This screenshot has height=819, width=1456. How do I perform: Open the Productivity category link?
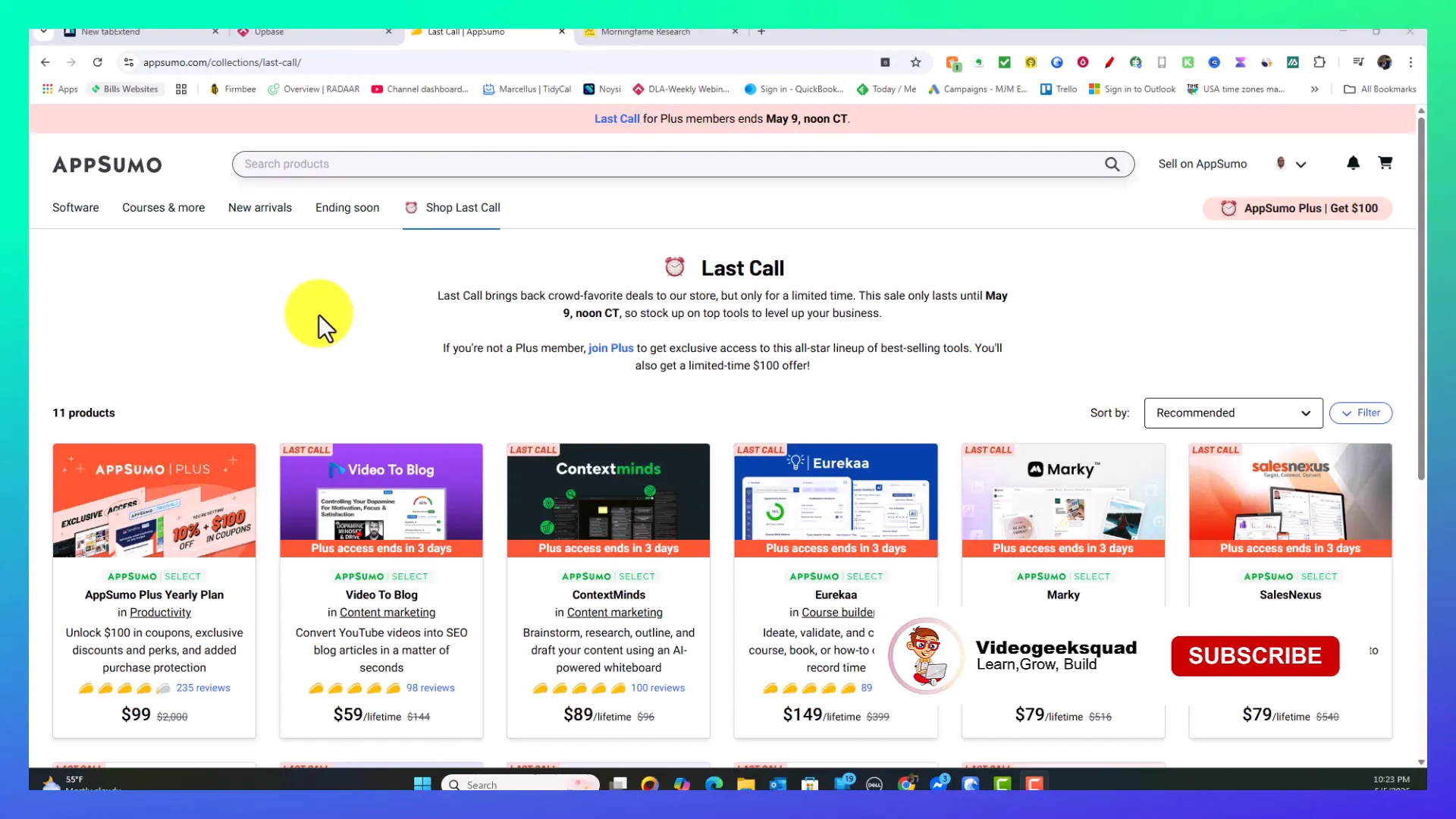point(160,613)
